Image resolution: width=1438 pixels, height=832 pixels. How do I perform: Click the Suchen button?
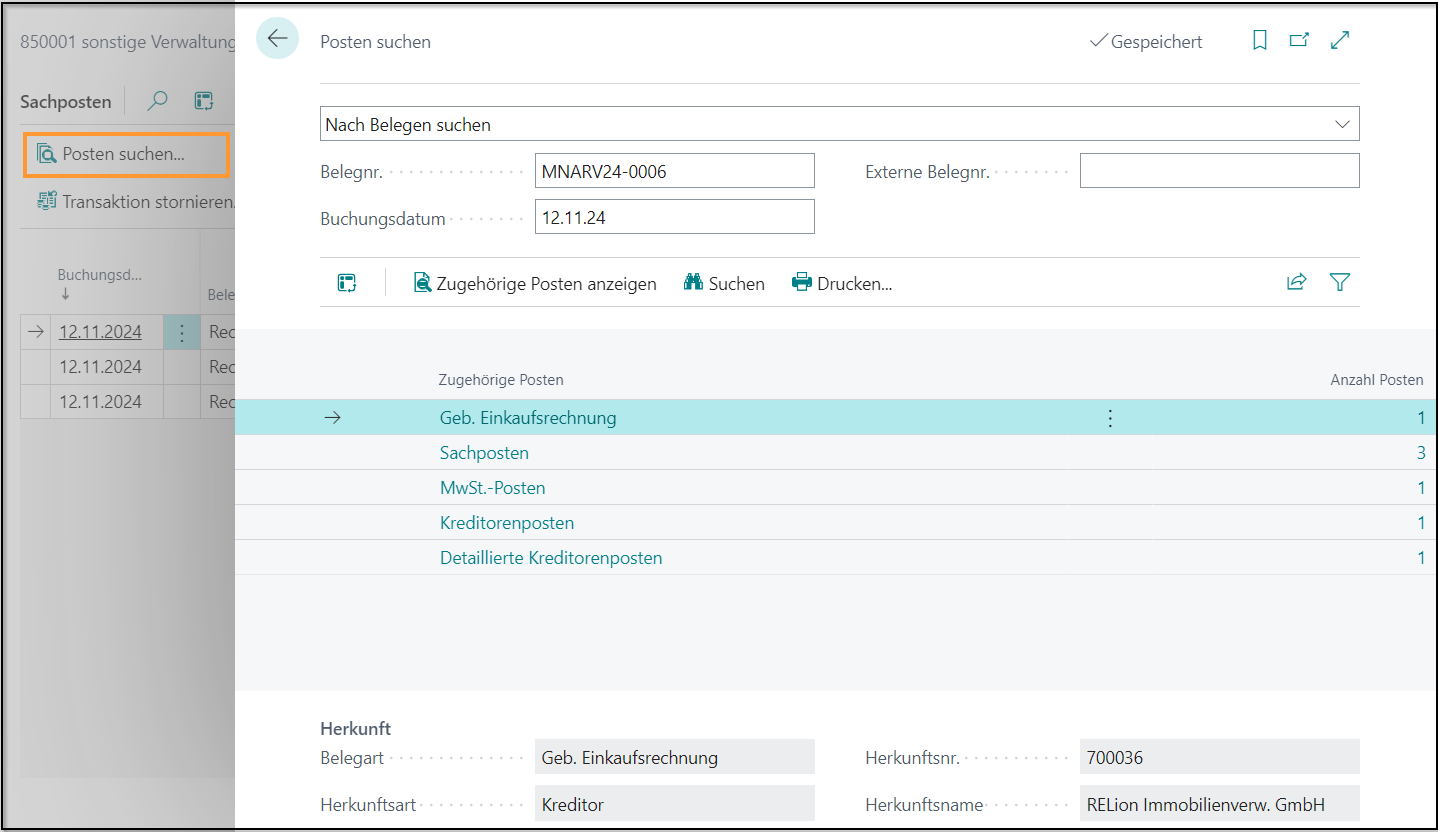724,284
